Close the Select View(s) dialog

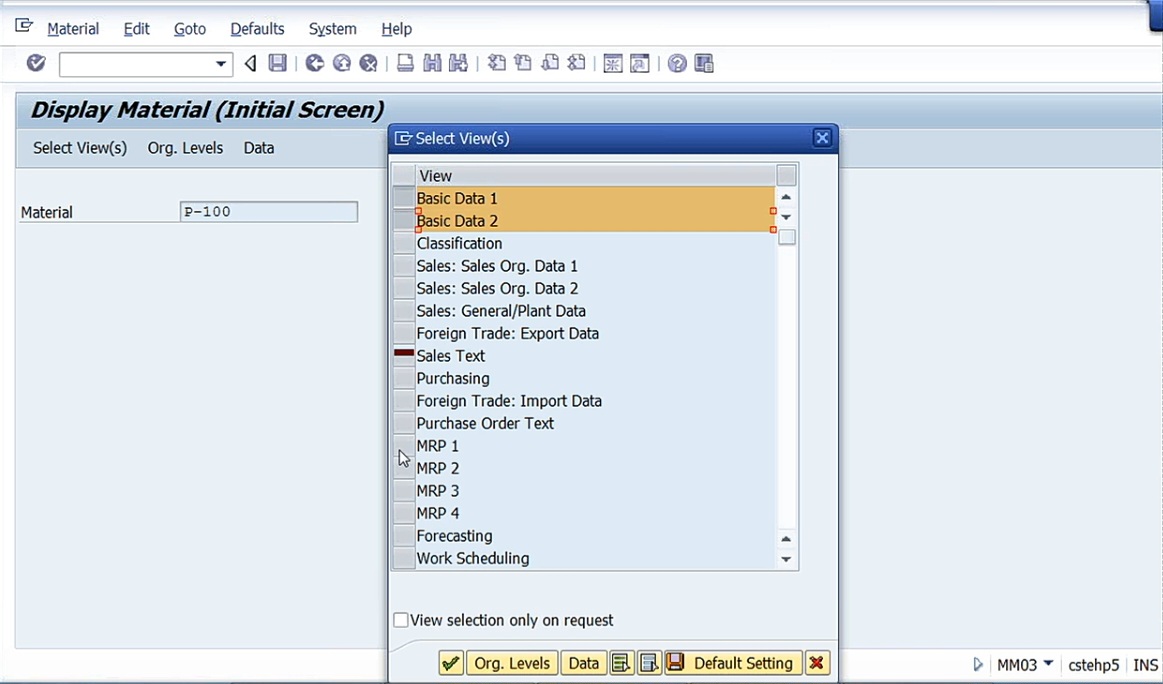[x=822, y=138]
